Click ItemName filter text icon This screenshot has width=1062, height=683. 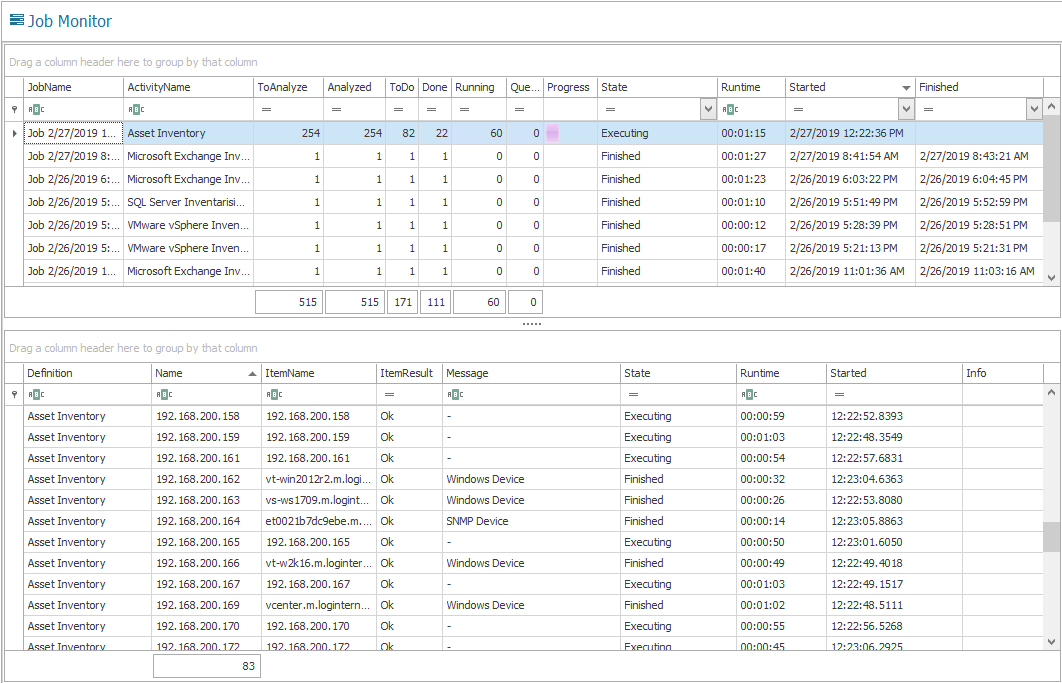point(274,394)
